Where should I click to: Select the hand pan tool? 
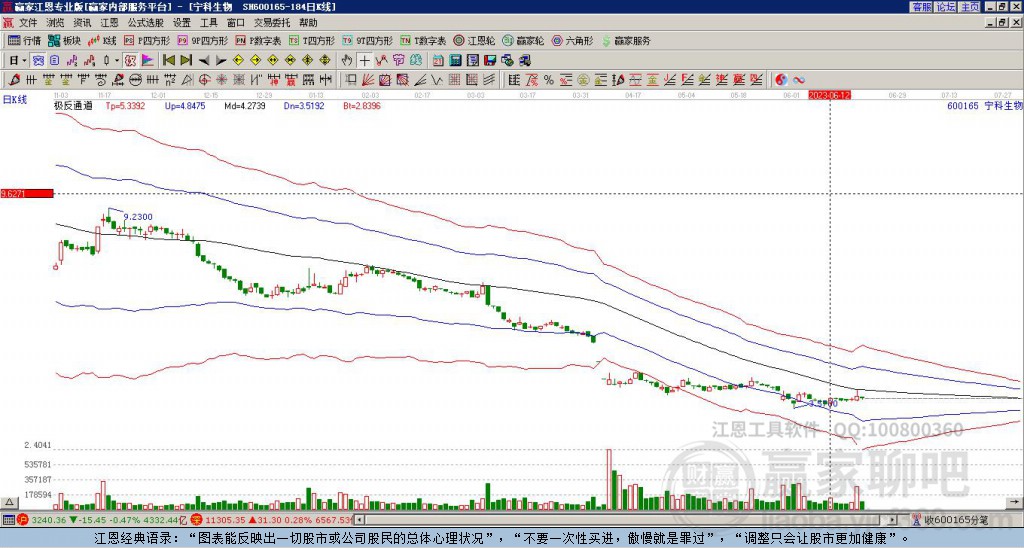pos(347,61)
